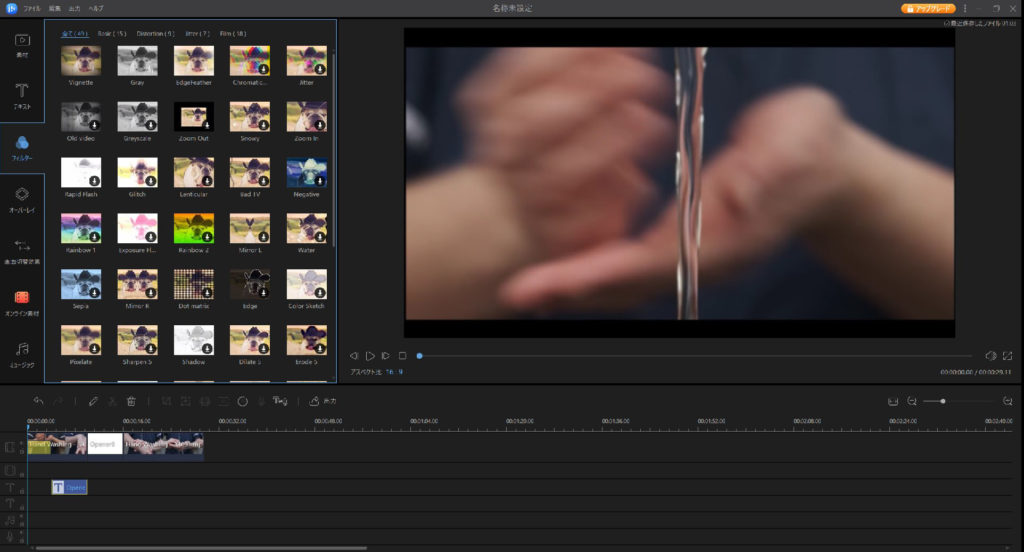The width and height of the screenshot is (1024, 552).
Task: Open the media (素材) panel in sidebar
Action: [x=22, y=45]
